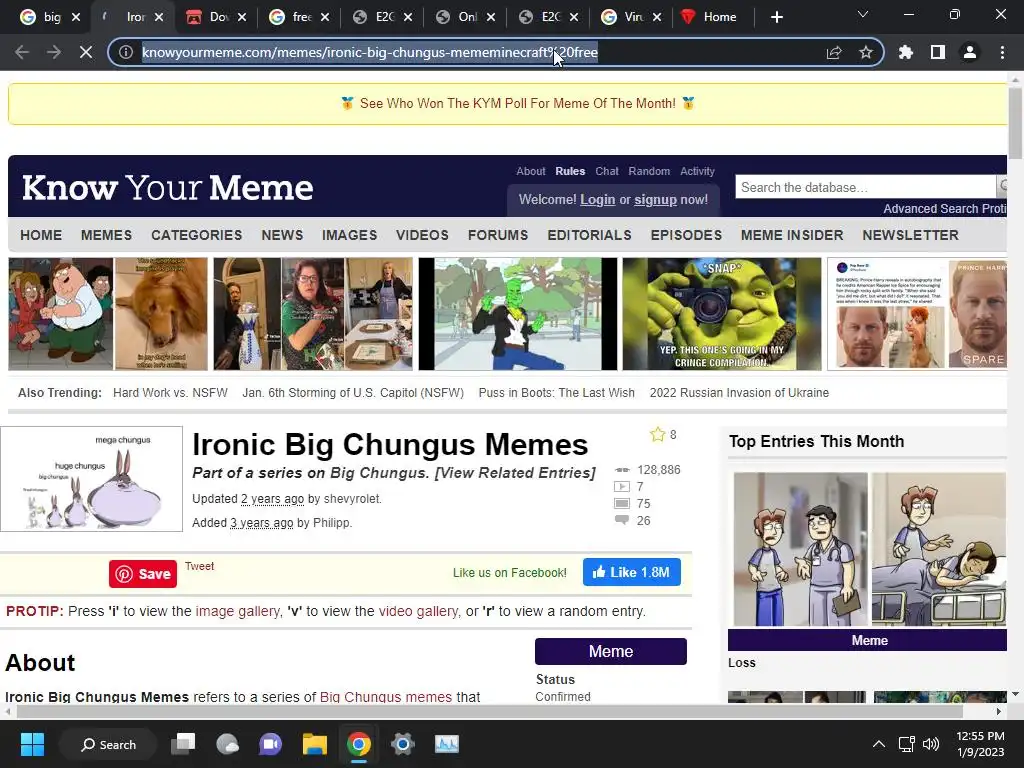Go to NEWSLETTER in navigation bar
This screenshot has height=768, width=1024.
910,235
